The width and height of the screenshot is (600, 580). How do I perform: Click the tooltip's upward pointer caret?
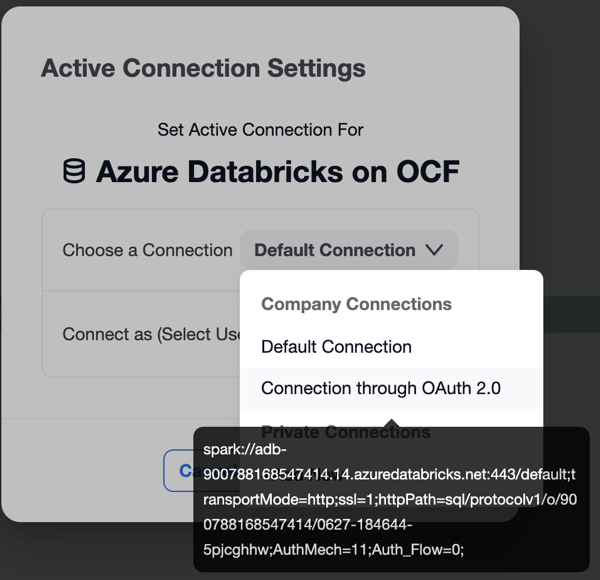click(x=391, y=423)
